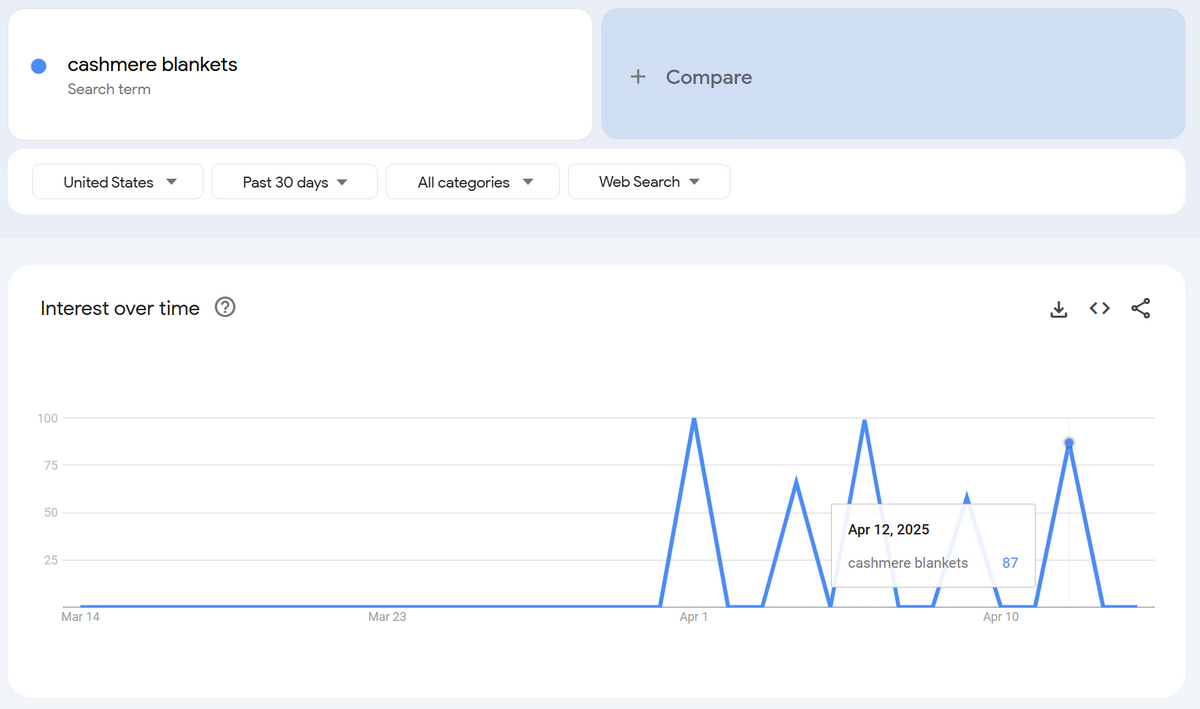This screenshot has height=709, width=1200.
Task: Add a comparison search term
Action: [x=710, y=76]
